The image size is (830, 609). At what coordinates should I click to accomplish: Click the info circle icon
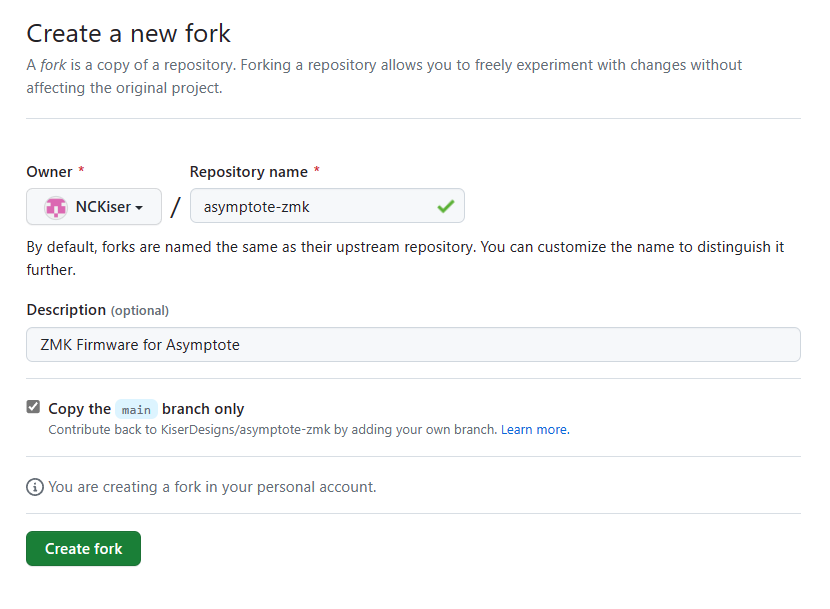[35, 487]
